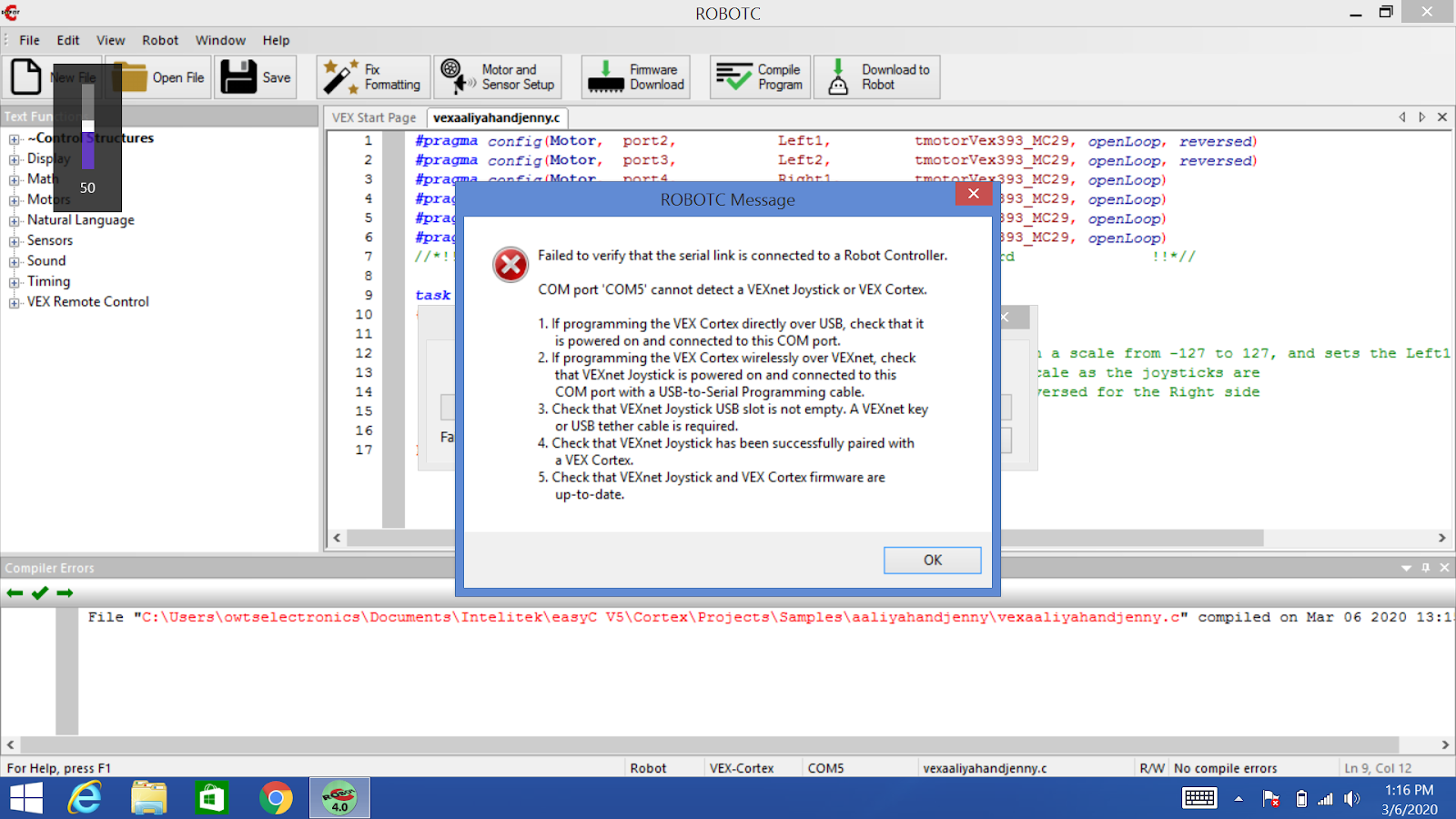Screen dimensions: 1456x819
Task: Expand the Timing tree node
Action: click(x=15, y=282)
